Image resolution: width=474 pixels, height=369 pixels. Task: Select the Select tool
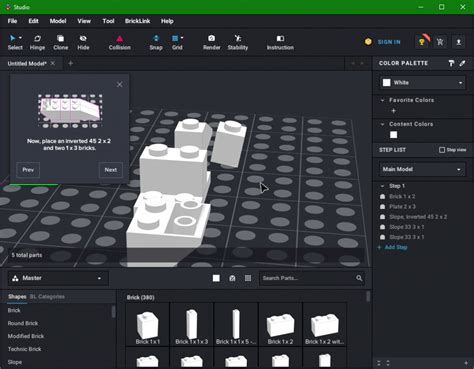tap(15, 42)
